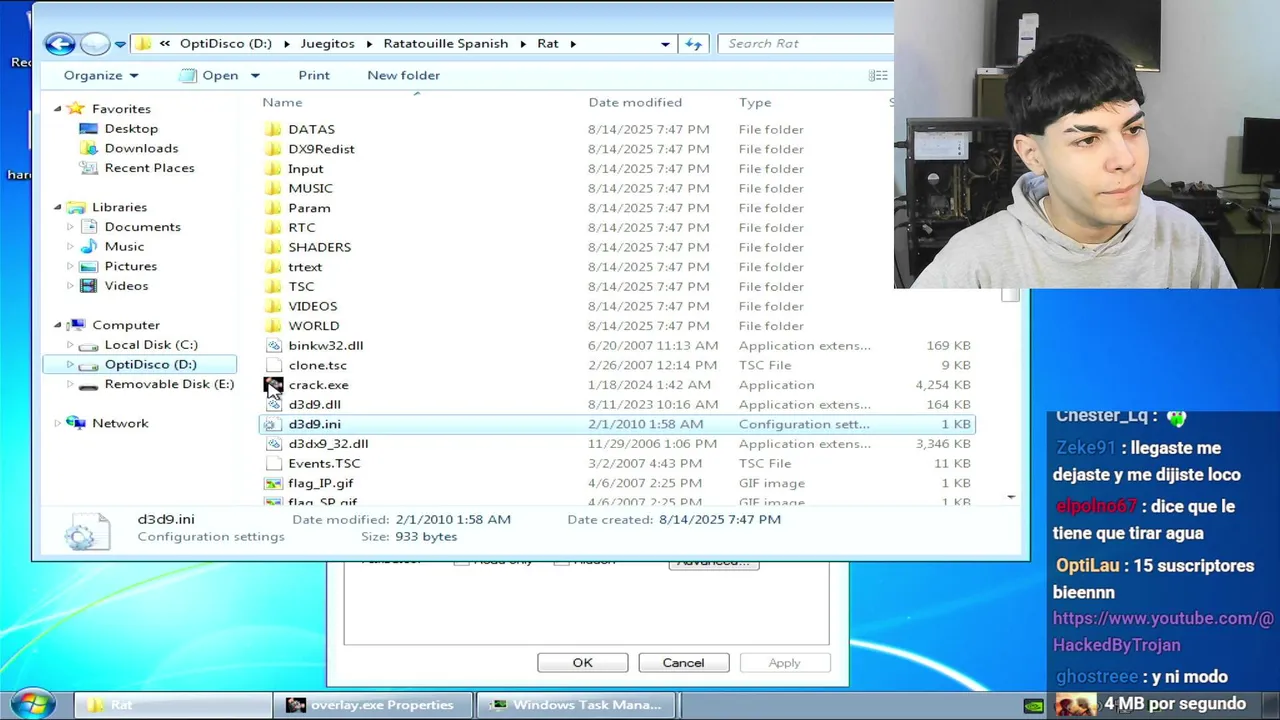Click the Search Rat field
The height and width of the screenshot is (720, 1280).
click(x=806, y=44)
